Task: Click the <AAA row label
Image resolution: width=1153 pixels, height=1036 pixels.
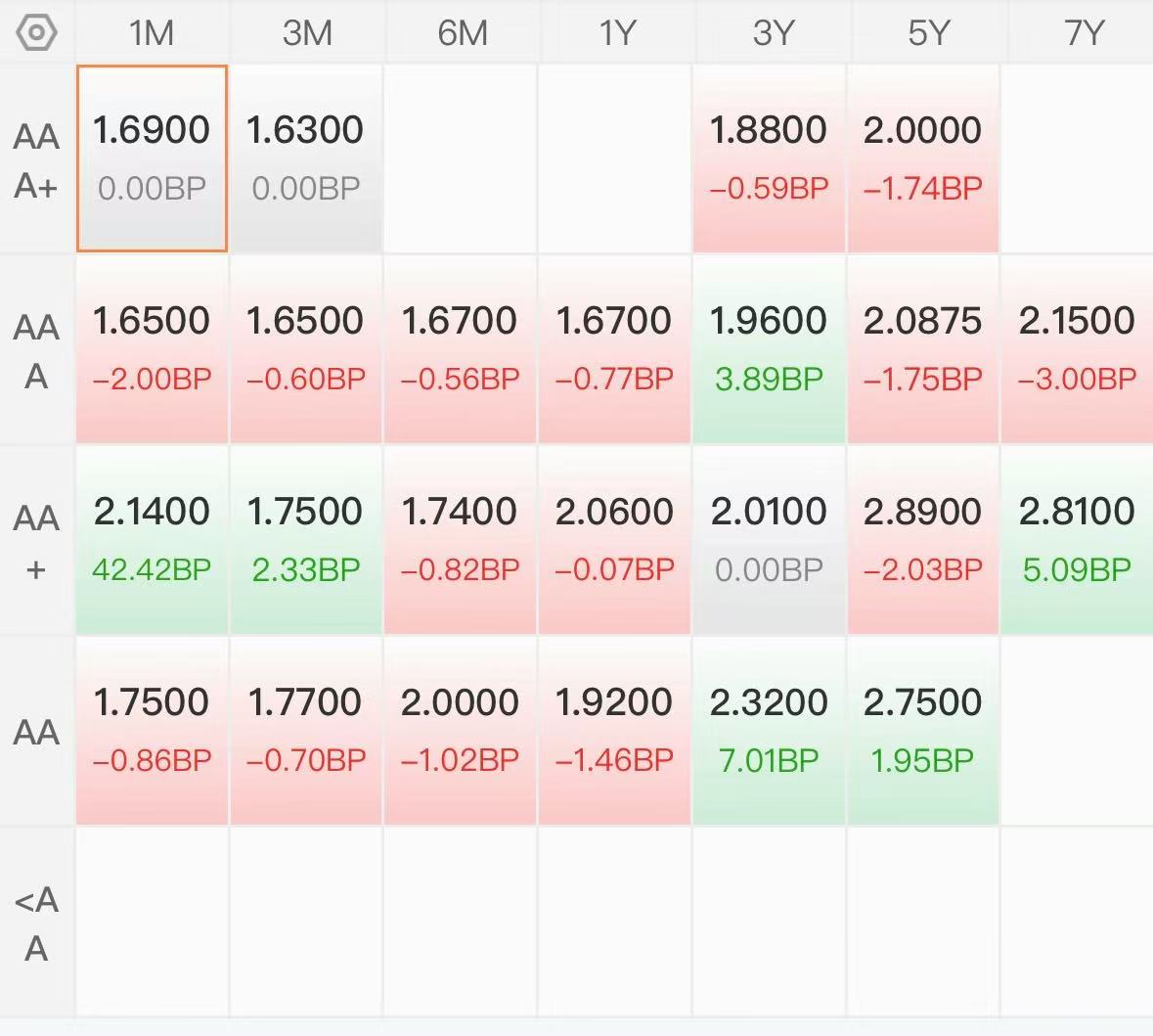Action: 36,923
